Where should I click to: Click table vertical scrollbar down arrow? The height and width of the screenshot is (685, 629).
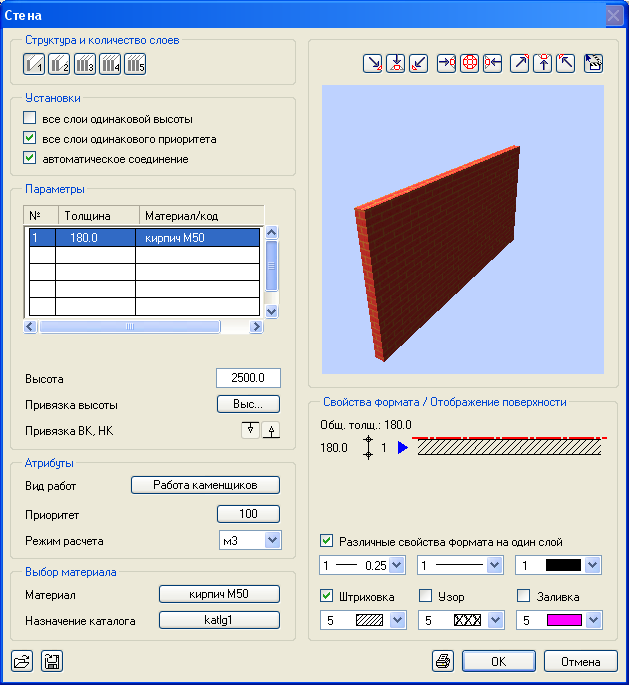click(x=271, y=311)
